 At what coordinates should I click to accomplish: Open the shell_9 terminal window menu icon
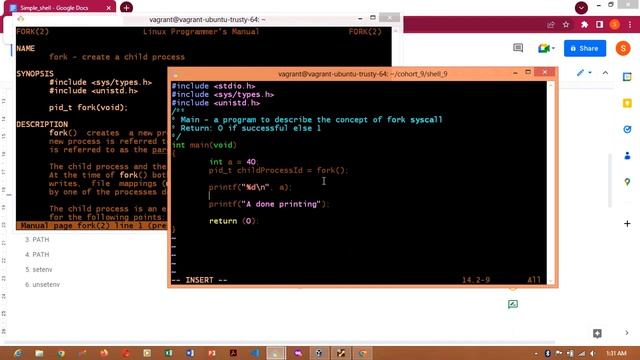pyautogui.click(x=176, y=75)
